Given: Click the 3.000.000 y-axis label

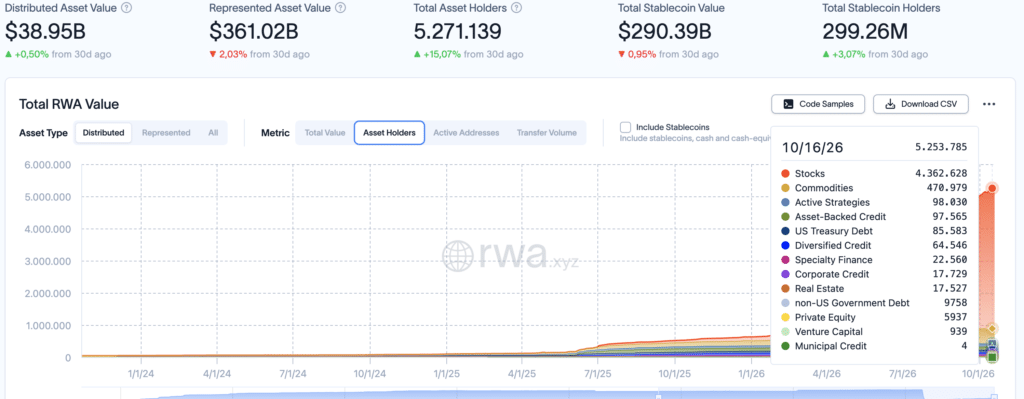Looking at the screenshot, I should [x=47, y=261].
